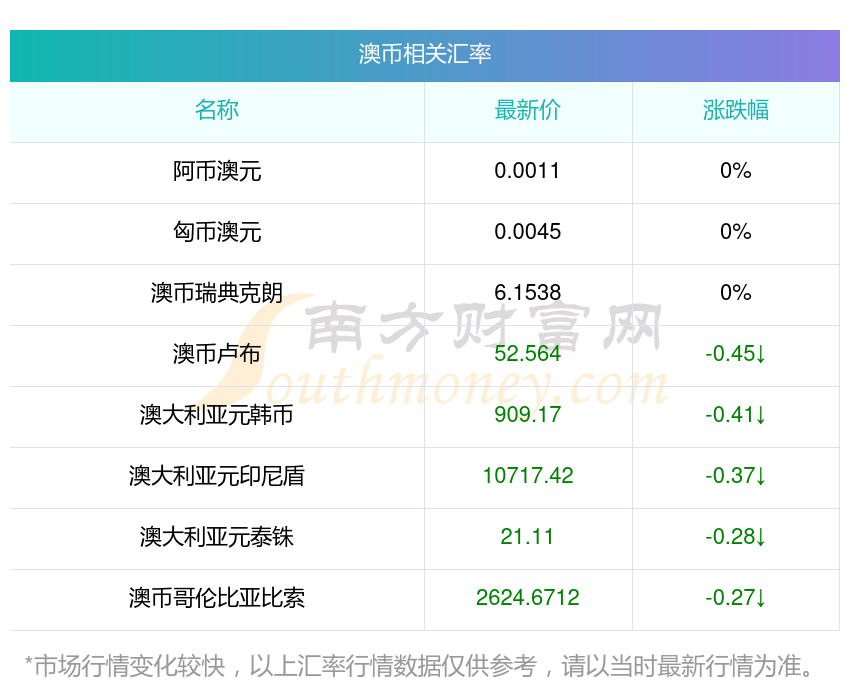Select the 澳大利亚元泰铢 row name
The image size is (850, 698).
[x=217, y=537]
